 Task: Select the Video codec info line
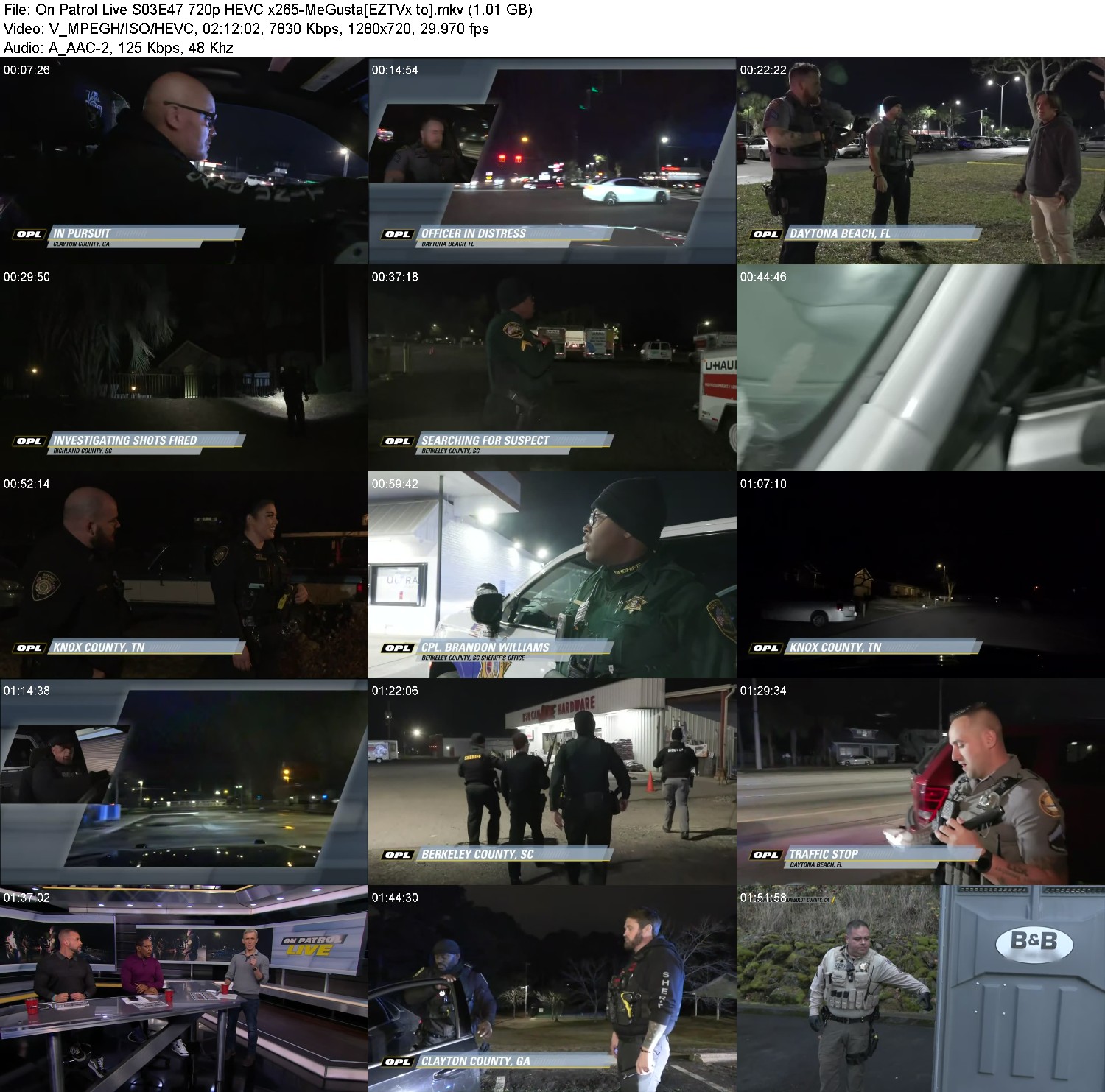(x=246, y=29)
